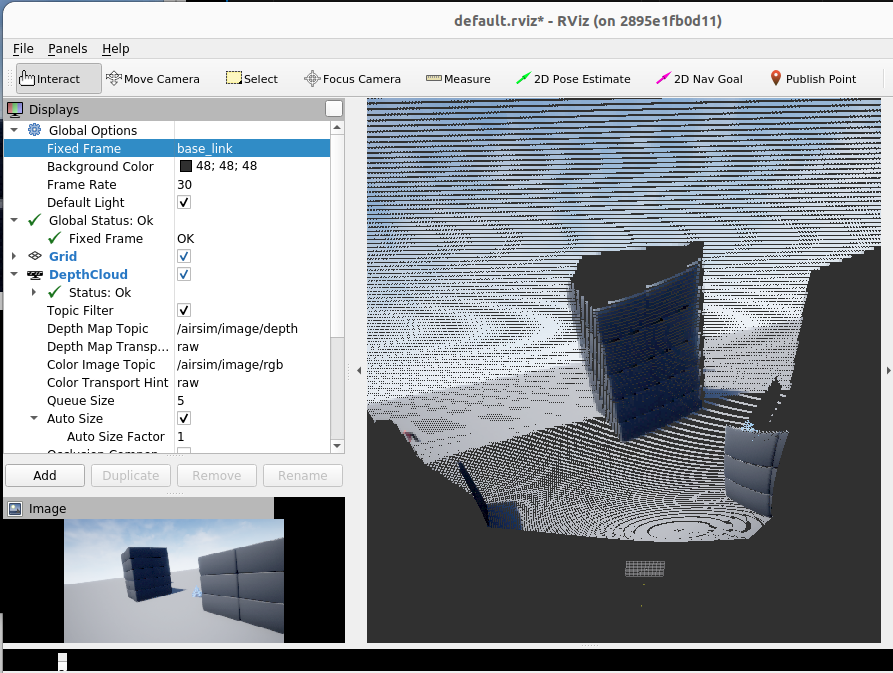This screenshot has width=893, height=673.
Task: Click the Publish Point tool
Action: 812,79
